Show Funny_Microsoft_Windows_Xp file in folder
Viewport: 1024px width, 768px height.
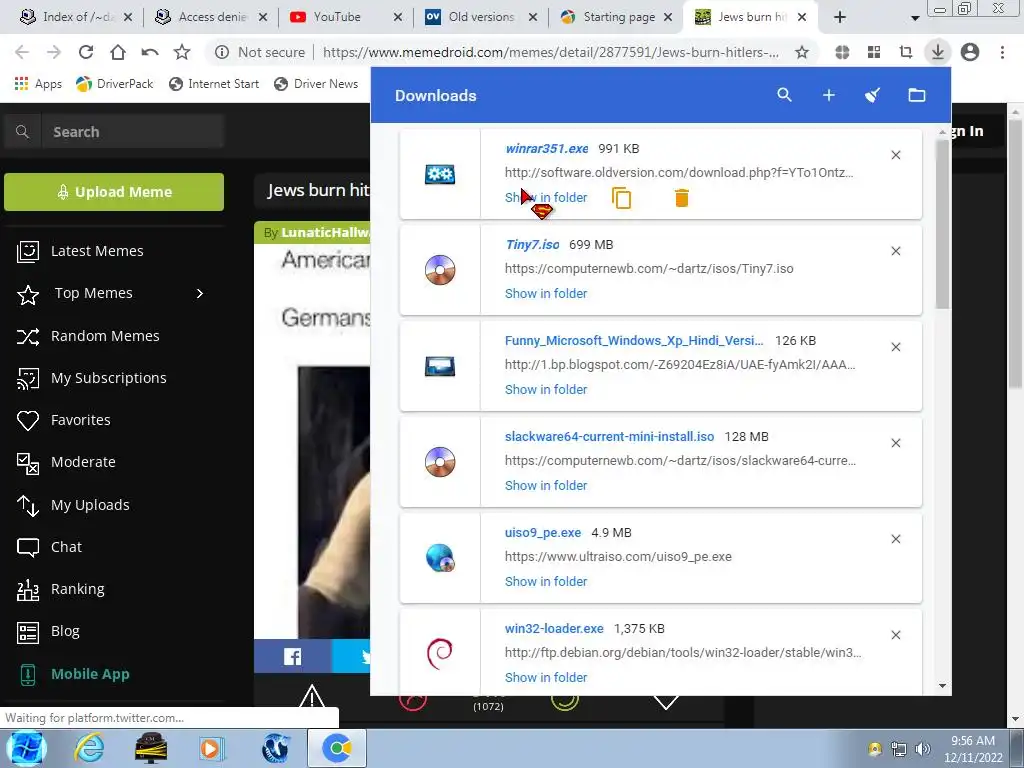coord(546,389)
